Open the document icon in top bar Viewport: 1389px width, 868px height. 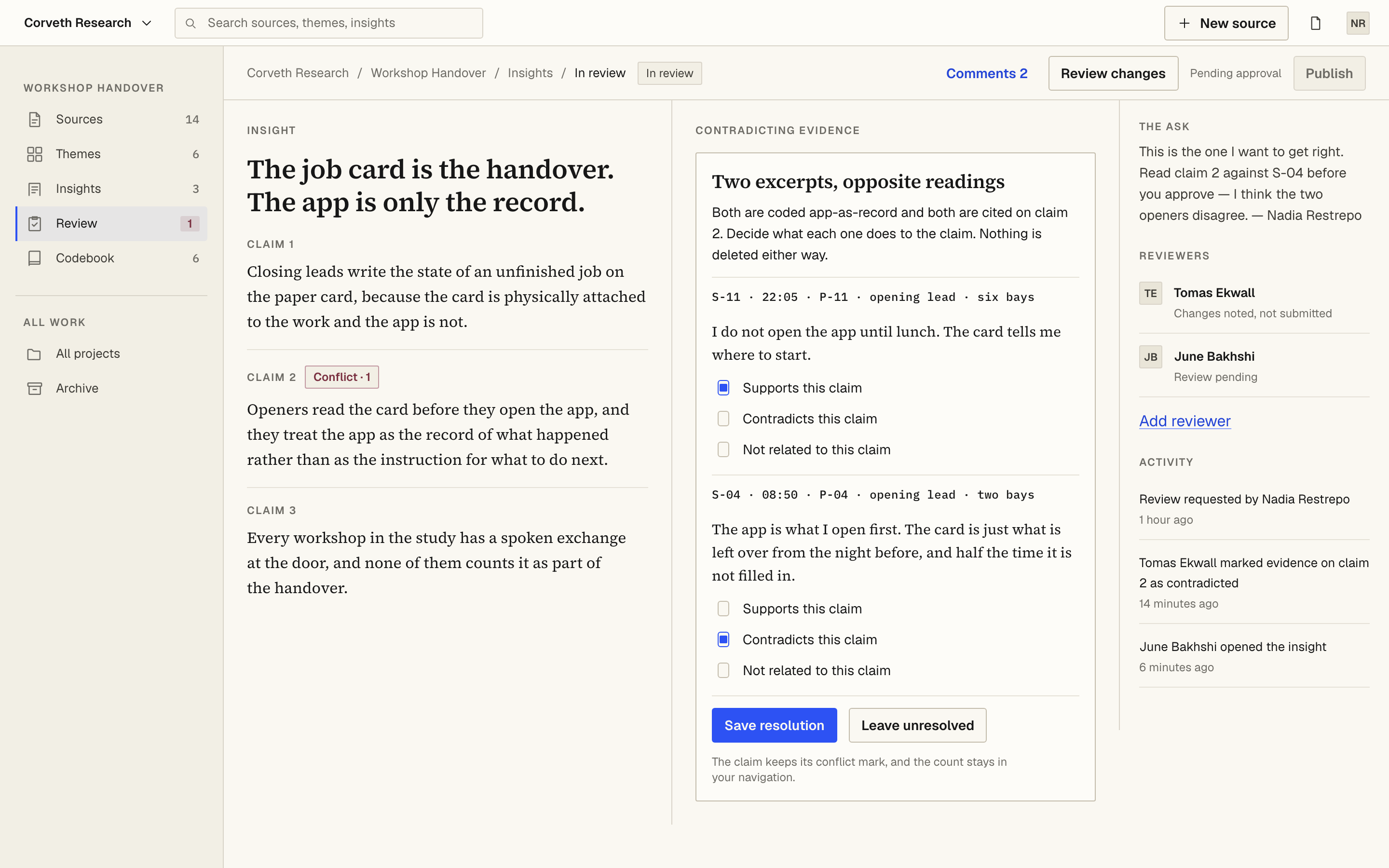[1316, 24]
